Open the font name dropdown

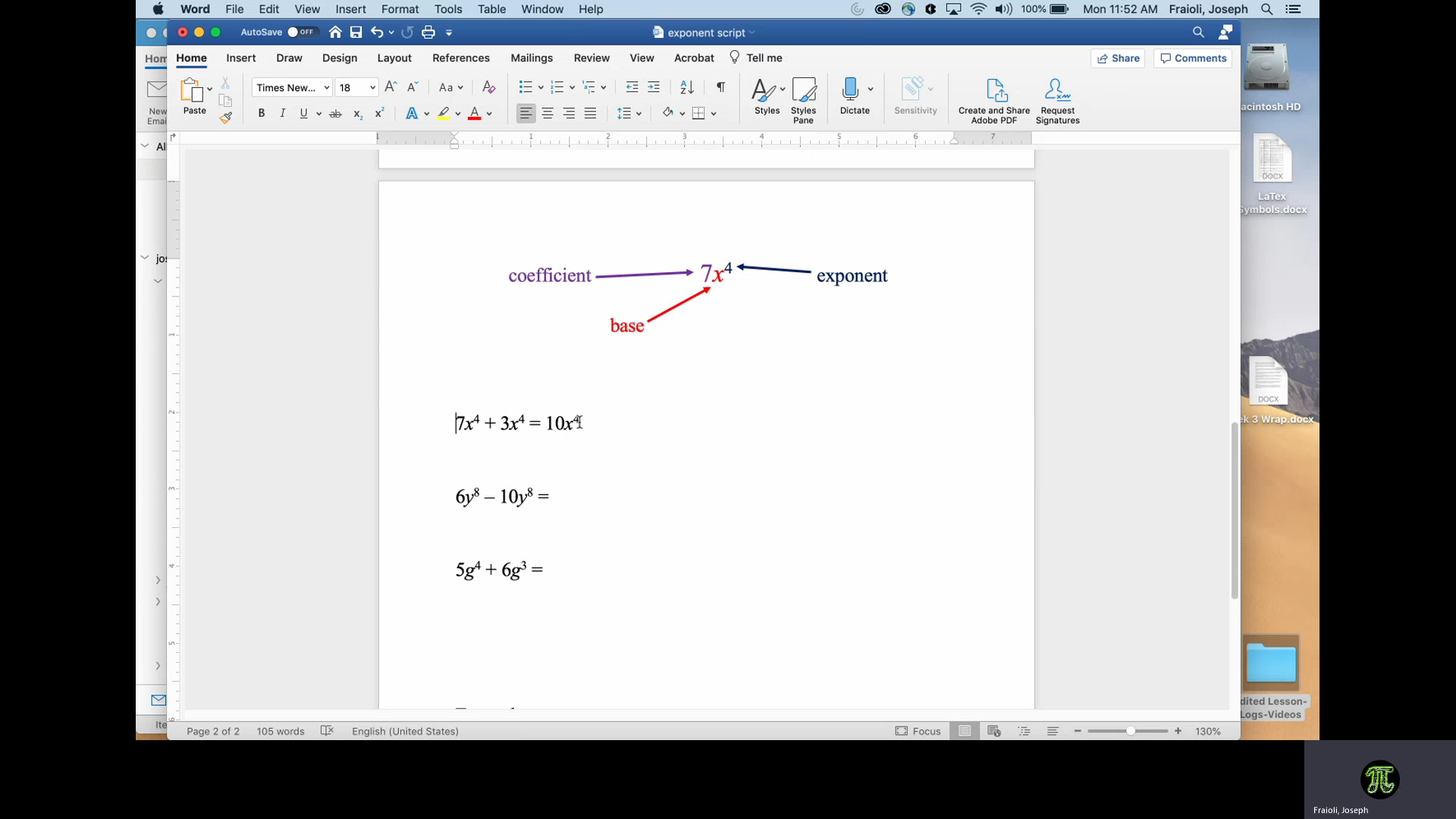pos(326,88)
